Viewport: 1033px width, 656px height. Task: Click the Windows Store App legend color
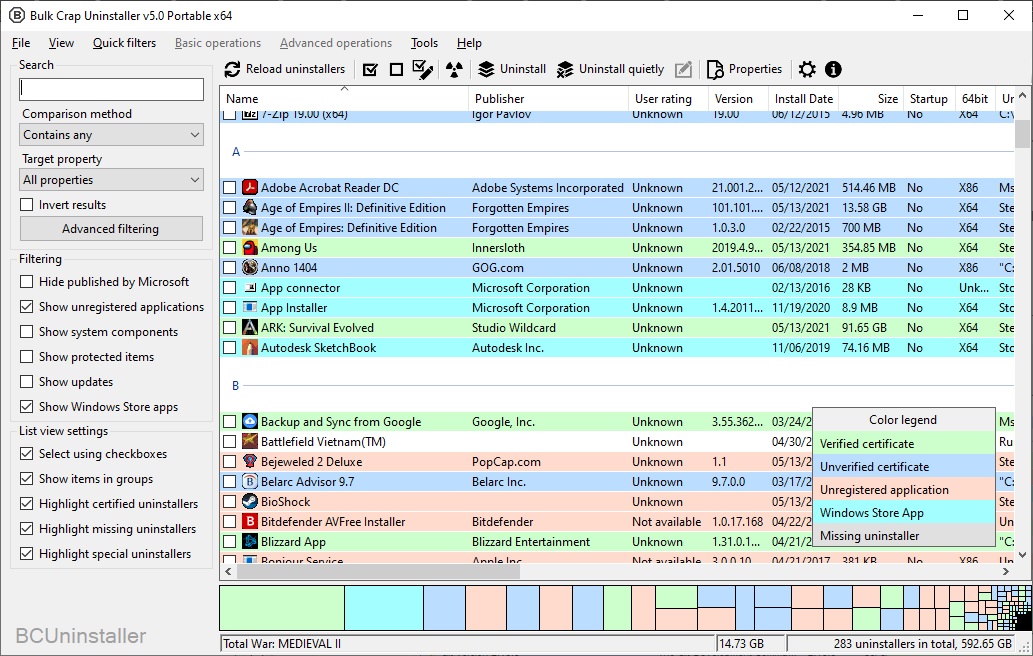point(903,513)
